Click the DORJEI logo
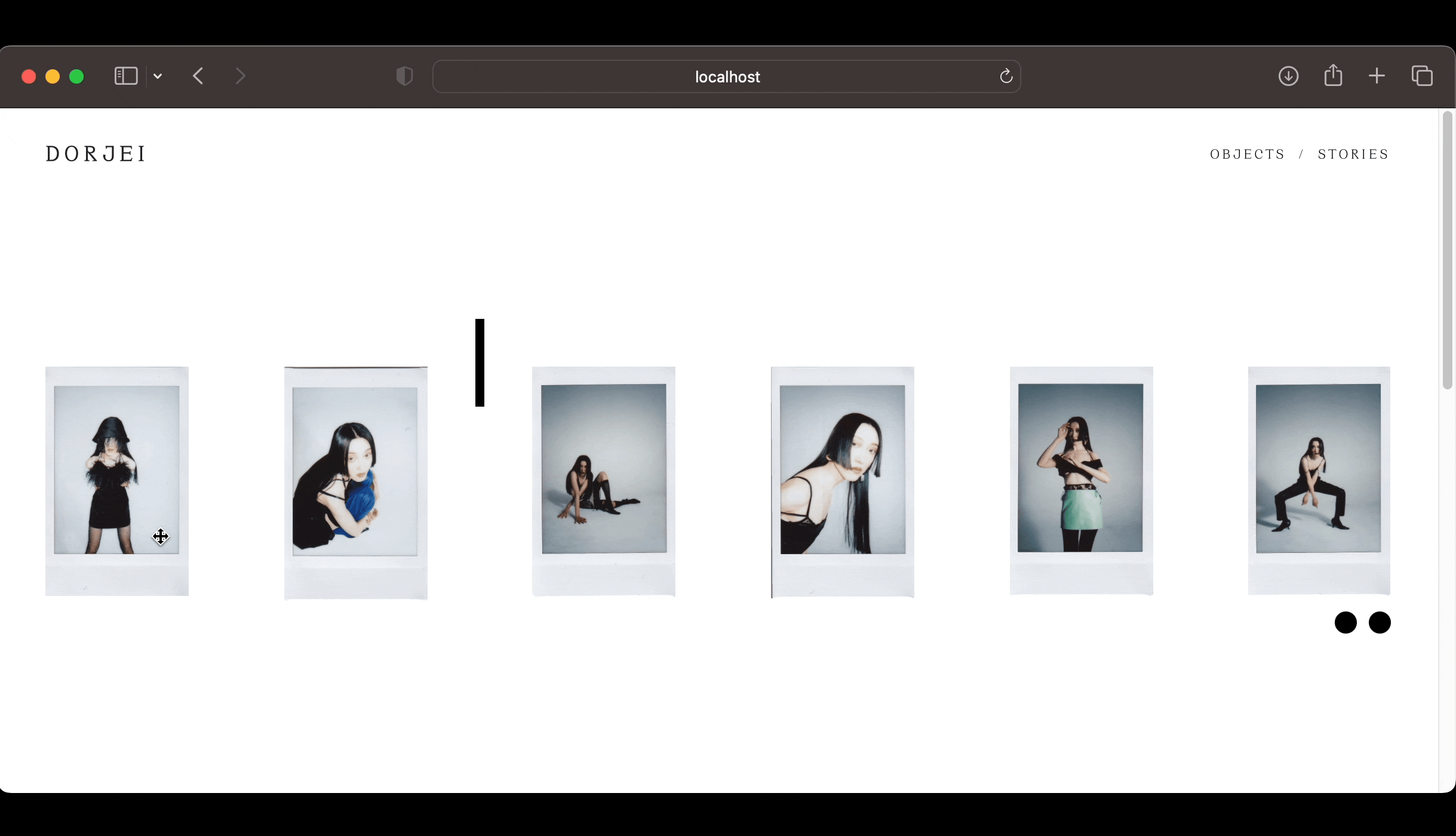Image resolution: width=1456 pixels, height=836 pixels. click(96, 154)
